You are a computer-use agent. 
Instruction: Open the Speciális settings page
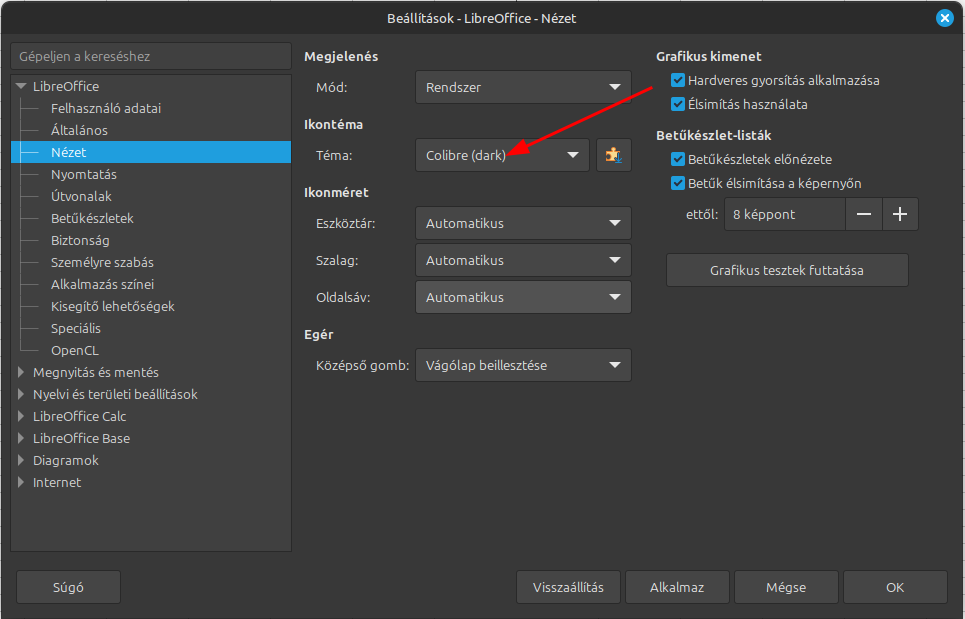76,329
